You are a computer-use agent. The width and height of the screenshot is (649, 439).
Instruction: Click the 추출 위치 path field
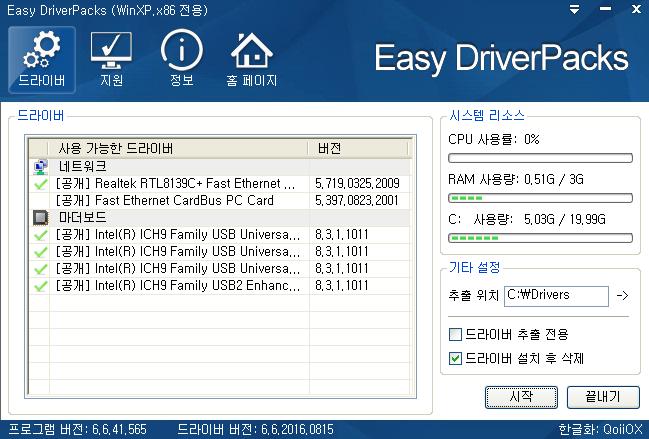[x=556, y=296]
